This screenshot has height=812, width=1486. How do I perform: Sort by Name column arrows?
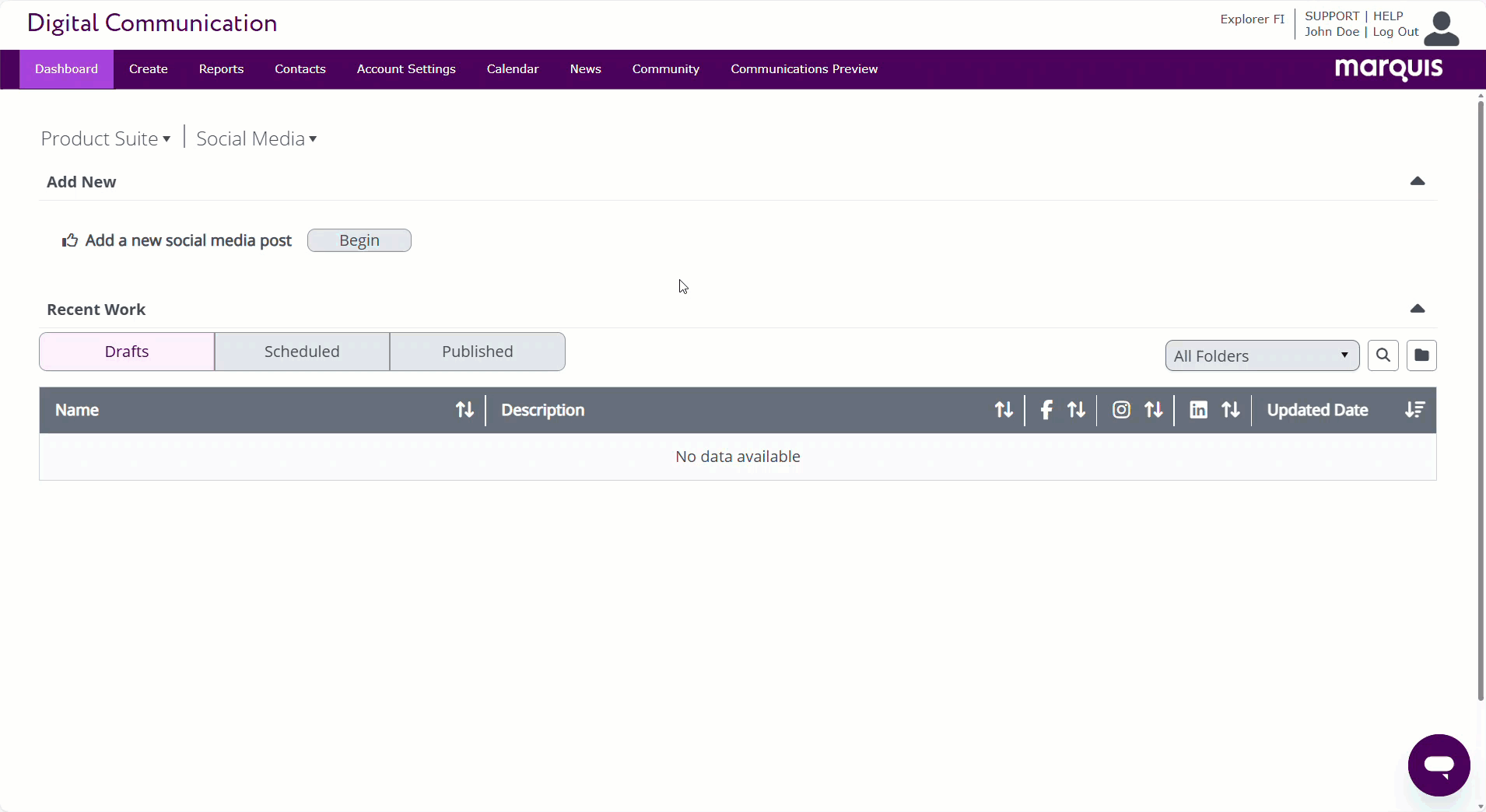click(464, 410)
